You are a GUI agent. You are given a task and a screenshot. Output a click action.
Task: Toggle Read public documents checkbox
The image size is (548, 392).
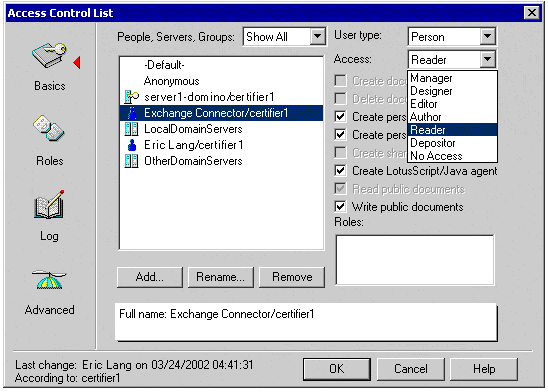[x=340, y=189]
